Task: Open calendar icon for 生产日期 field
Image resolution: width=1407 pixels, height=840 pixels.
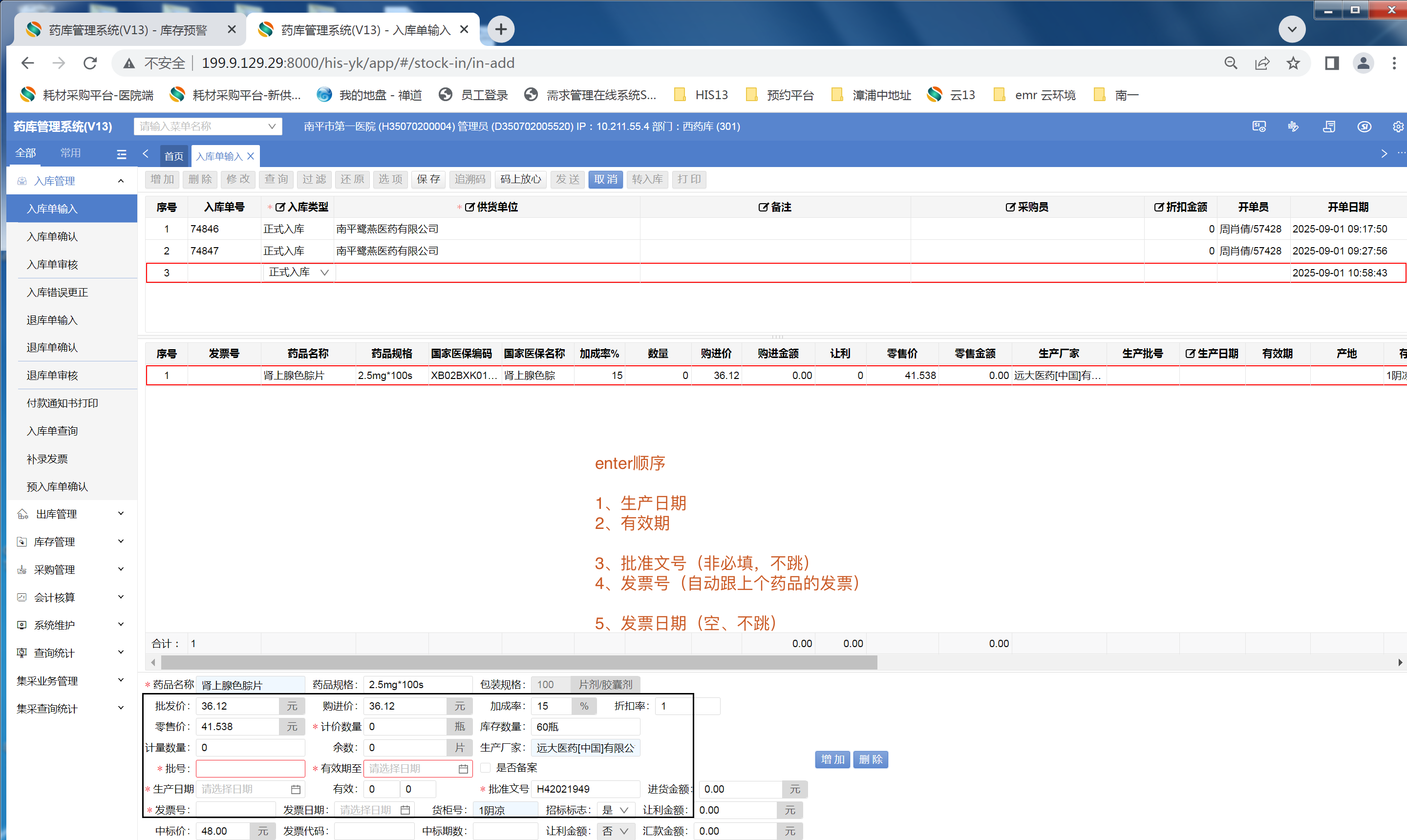Action: pos(295,789)
